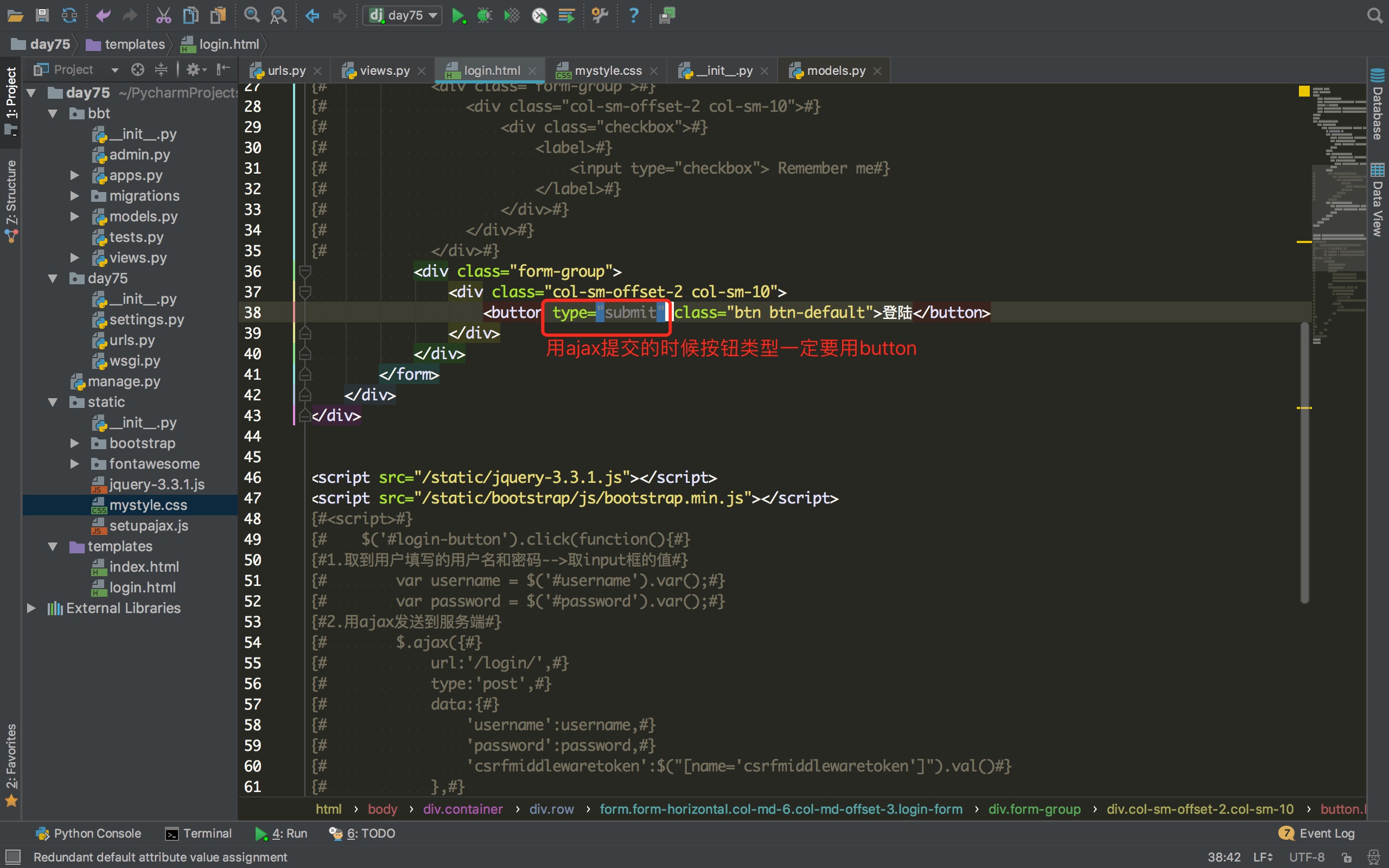Toggle the read-only lock in the status bar
1389x868 pixels.
pyautogui.click(x=1347, y=857)
